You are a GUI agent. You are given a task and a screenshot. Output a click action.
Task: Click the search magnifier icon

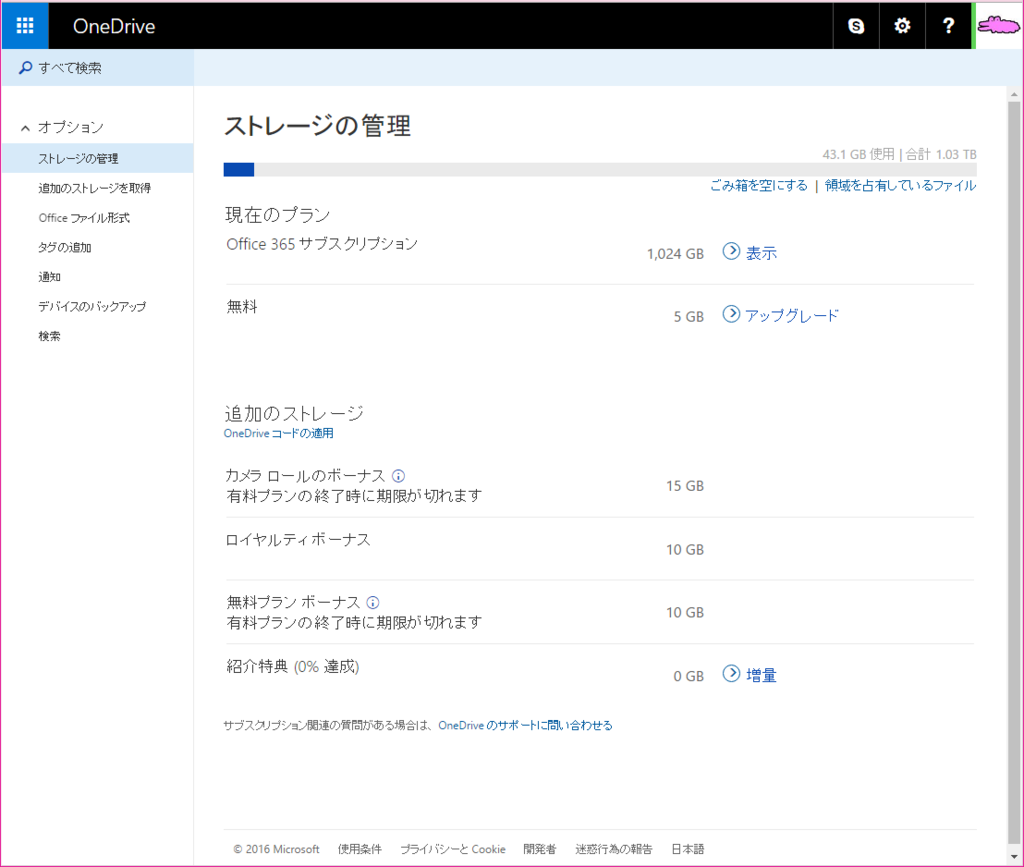(x=25, y=67)
